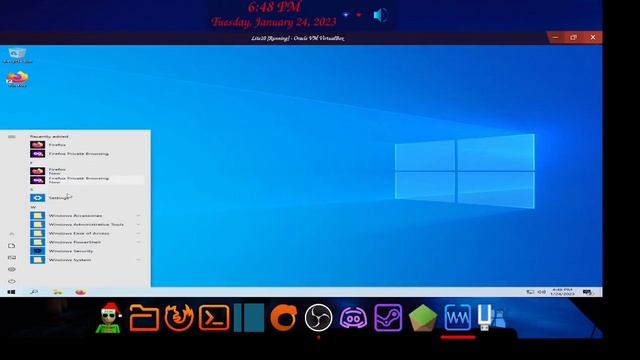The width and height of the screenshot is (640, 360).
Task: Open guest taskbar clock and date
Action: [562, 292]
